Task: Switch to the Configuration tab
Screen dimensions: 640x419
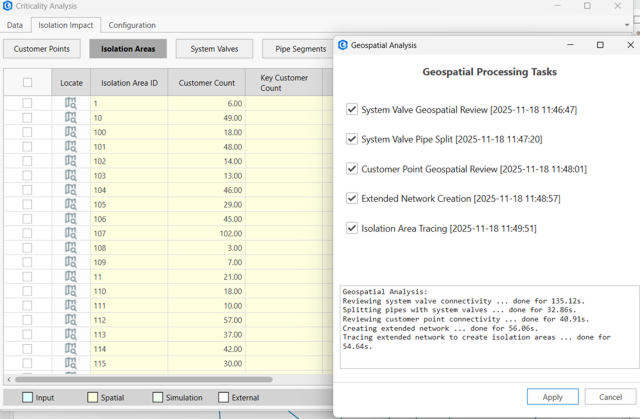Action: [132, 25]
